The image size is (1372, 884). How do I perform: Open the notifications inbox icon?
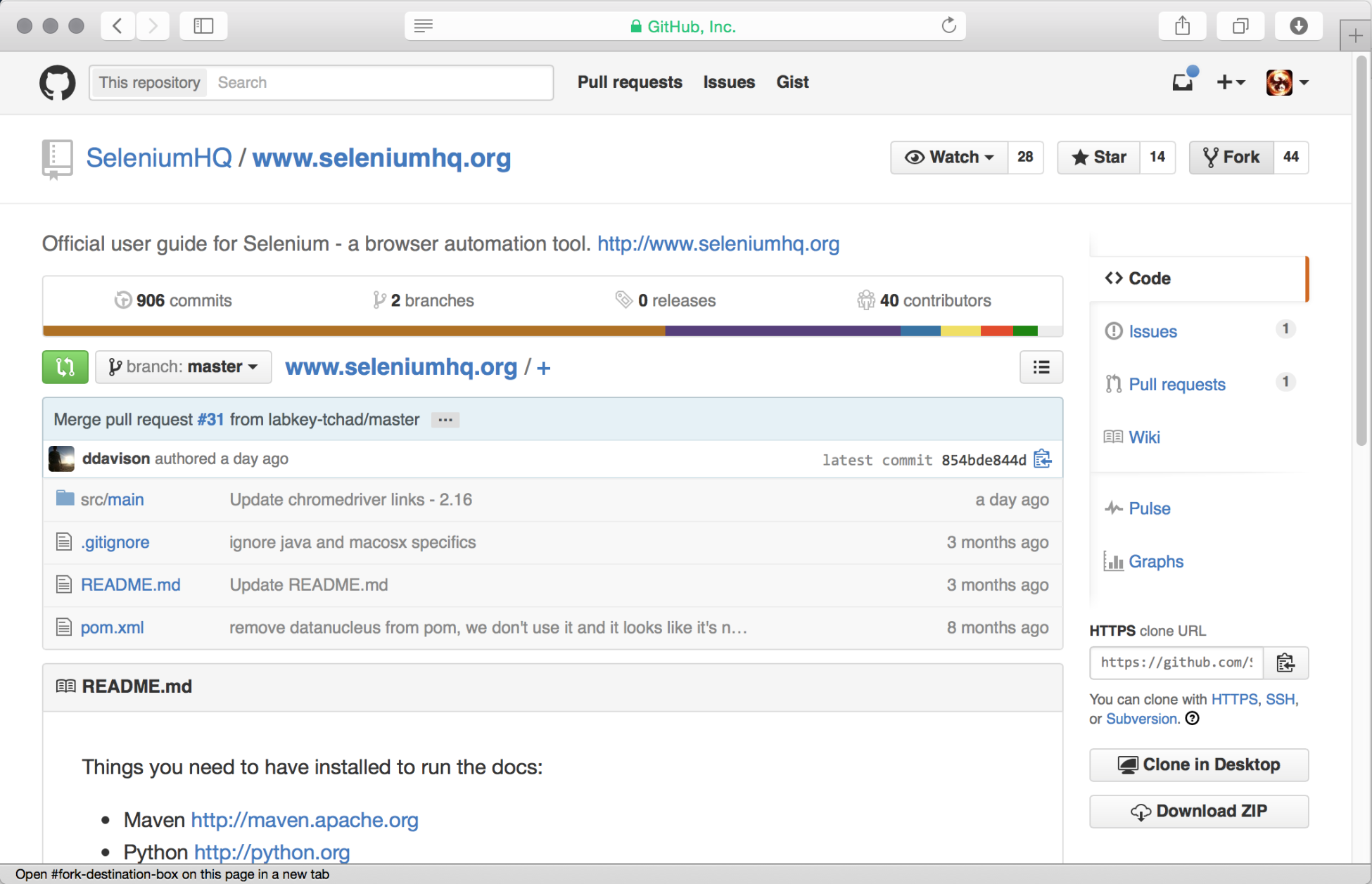pyautogui.click(x=1183, y=82)
